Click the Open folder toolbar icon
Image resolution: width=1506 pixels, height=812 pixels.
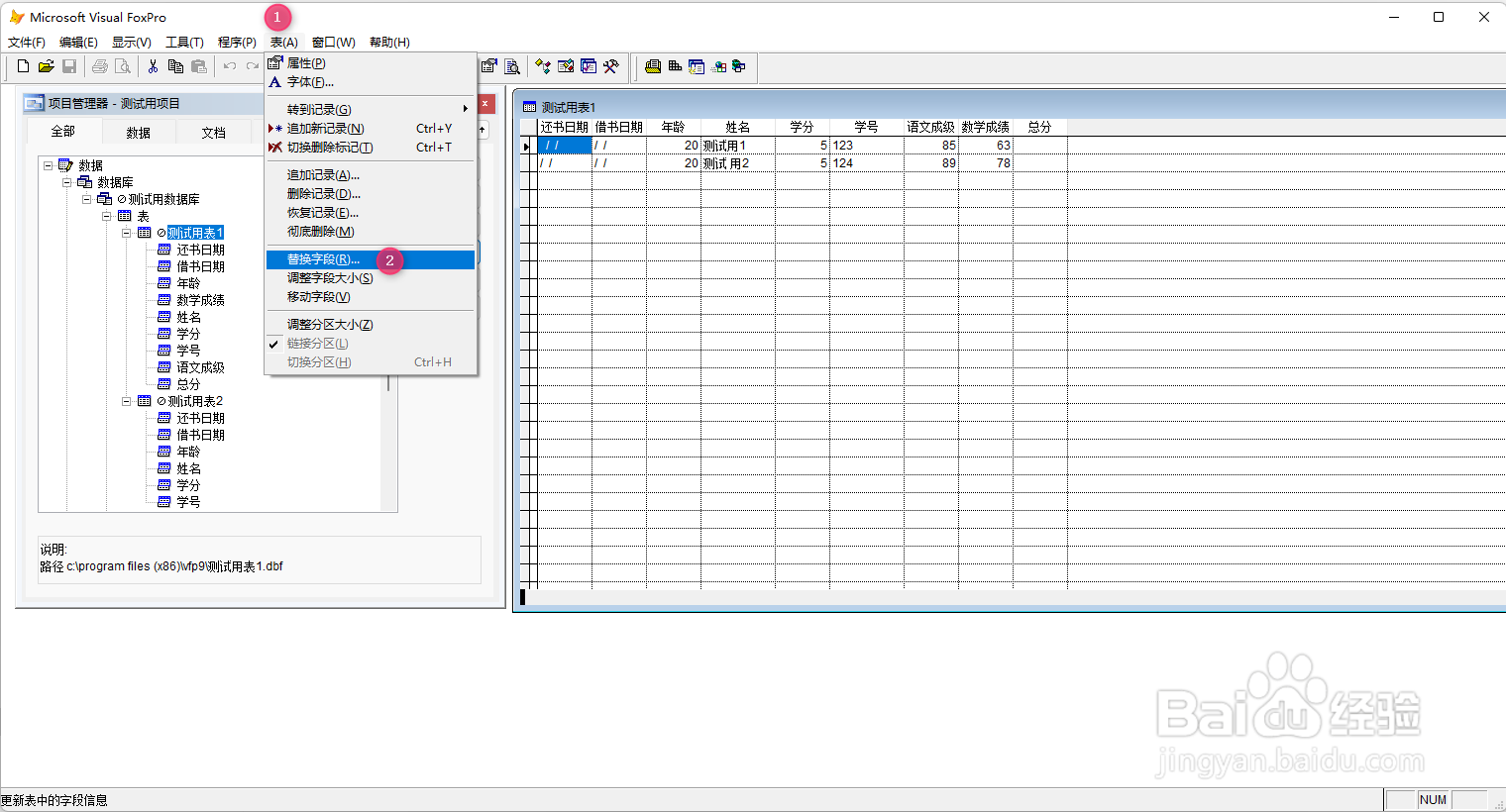(46, 66)
